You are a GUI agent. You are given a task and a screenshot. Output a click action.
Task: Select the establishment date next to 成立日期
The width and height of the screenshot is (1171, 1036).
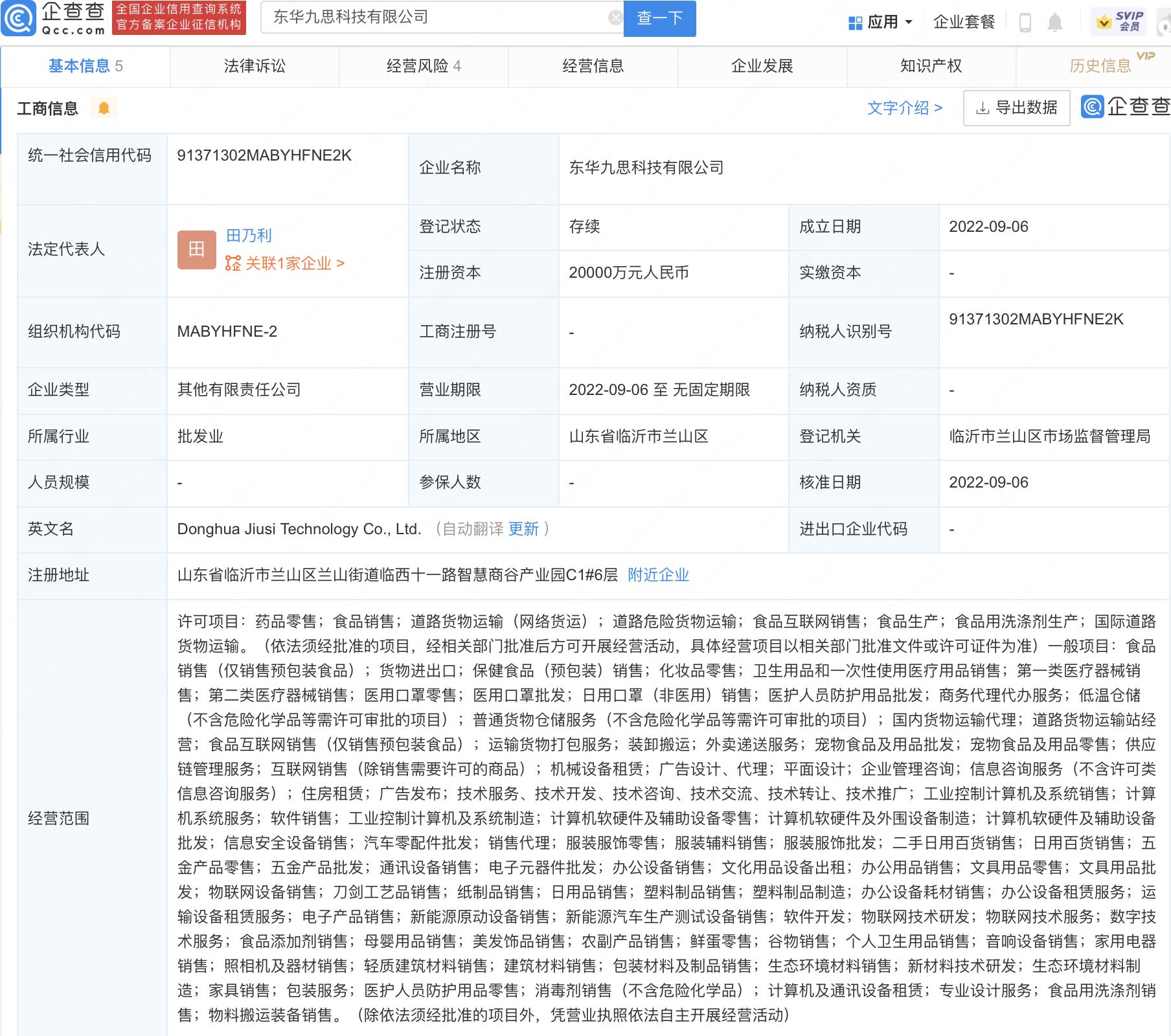(x=988, y=227)
